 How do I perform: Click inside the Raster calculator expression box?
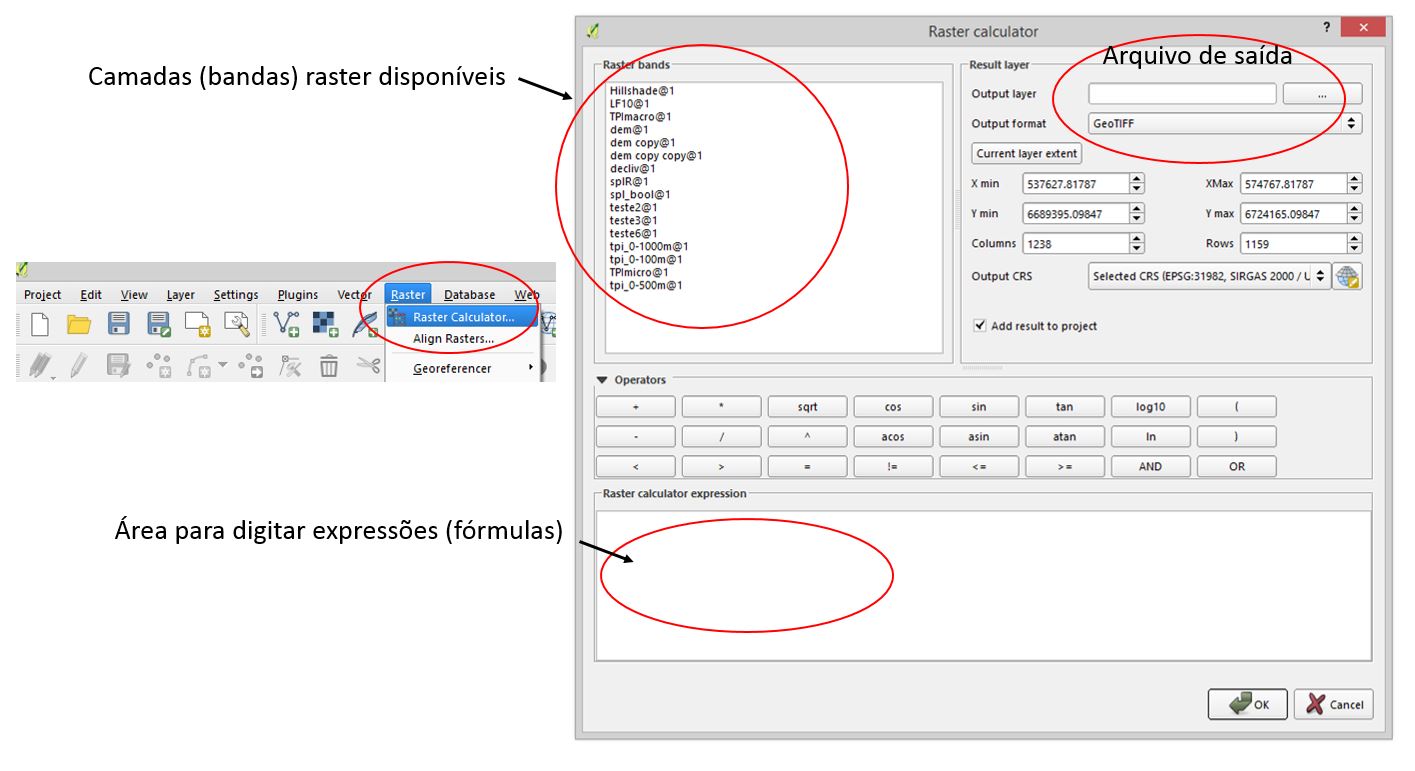983,585
